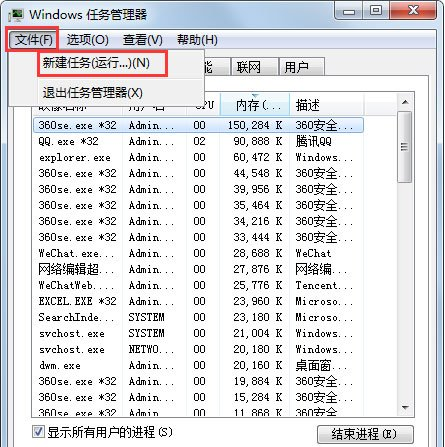Click the 33,444 K memory value
Screen dimensions: 445x447
(258, 237)
